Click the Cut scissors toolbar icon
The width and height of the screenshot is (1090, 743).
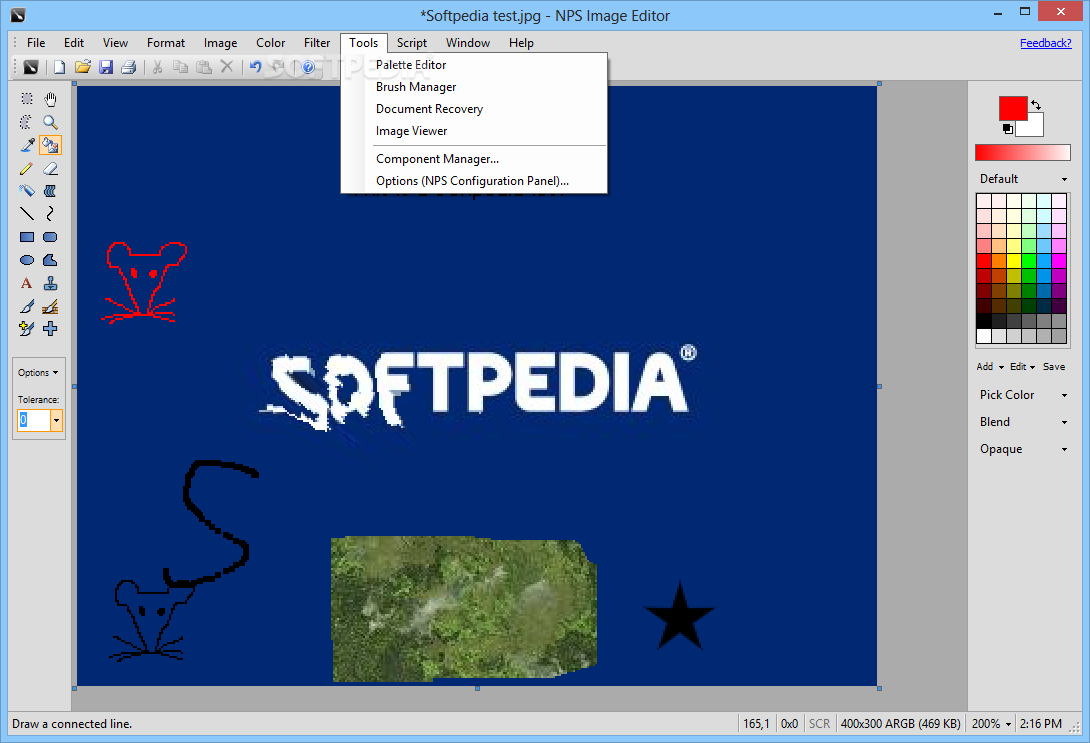(158, 67)
